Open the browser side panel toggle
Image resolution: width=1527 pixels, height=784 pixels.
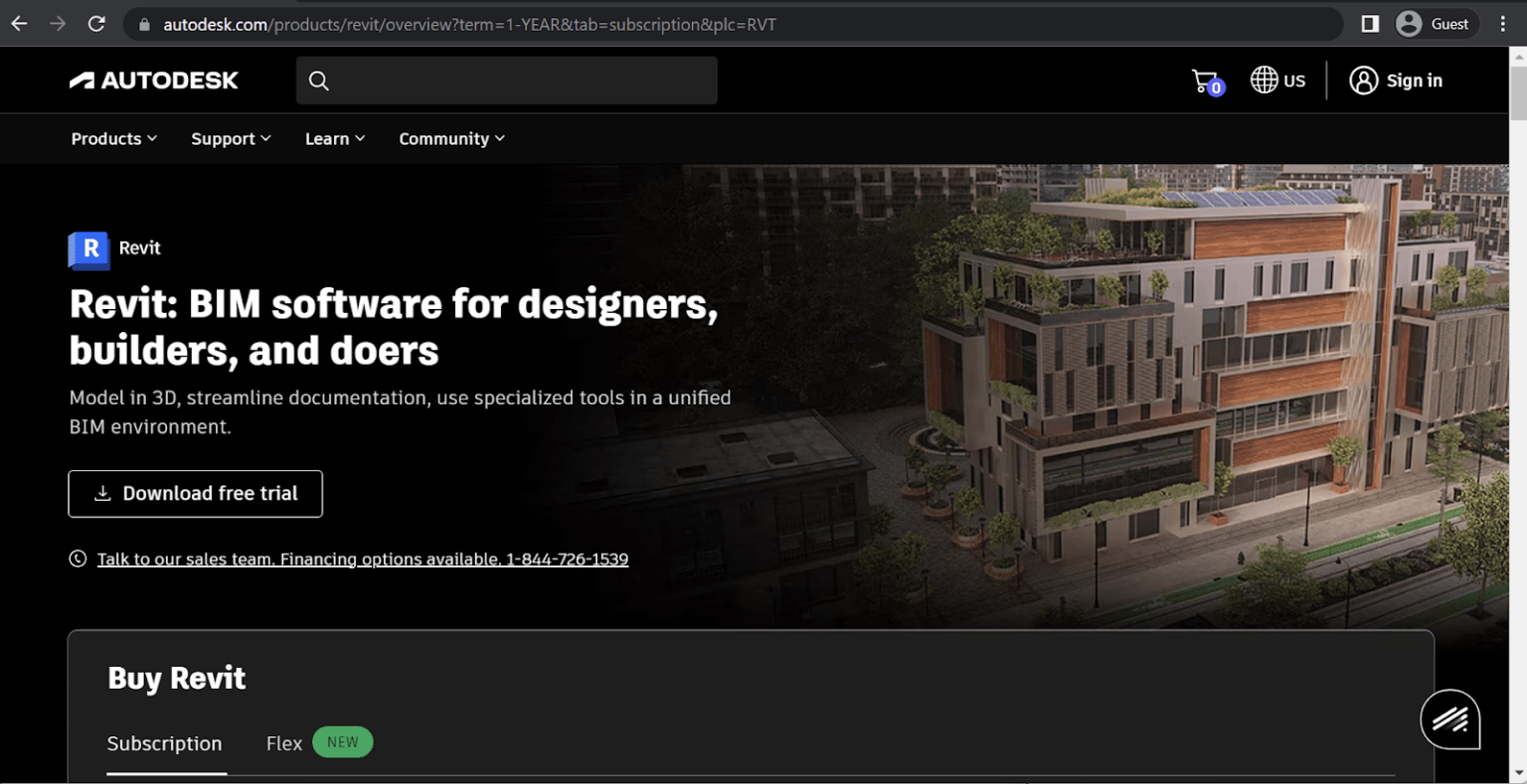tap(1371, 22)
